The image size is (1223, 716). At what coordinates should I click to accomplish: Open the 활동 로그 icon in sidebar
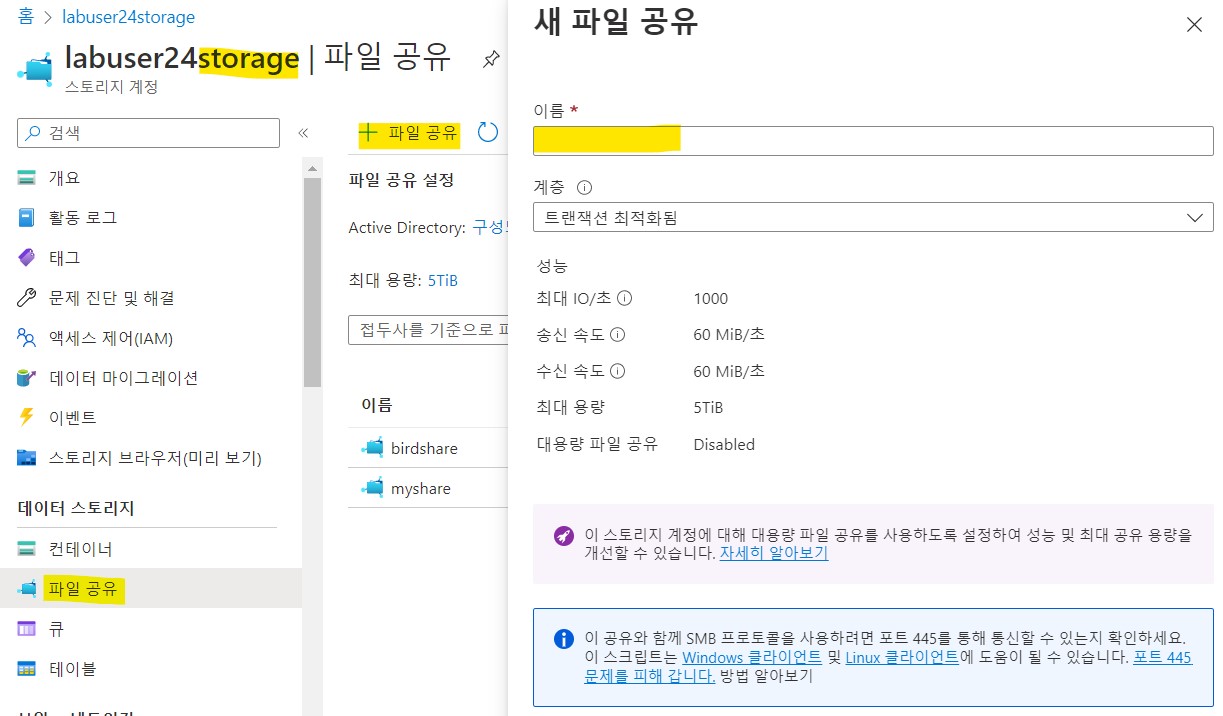click(x=27, y=218)
